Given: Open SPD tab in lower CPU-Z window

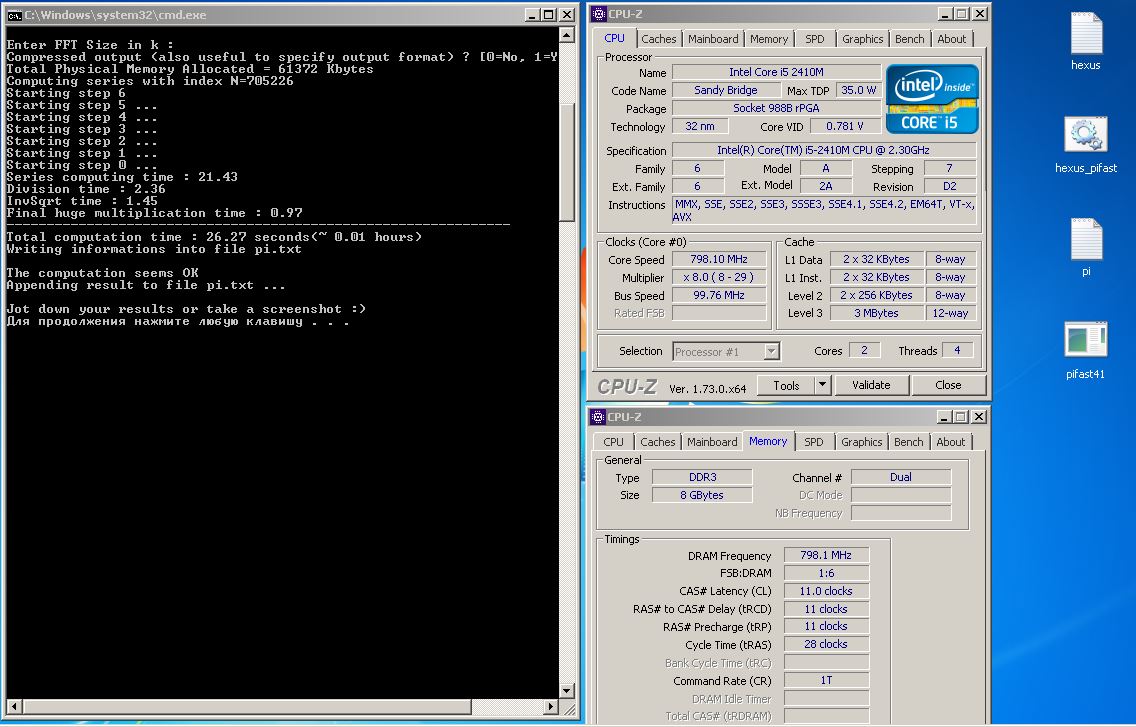Looking at the screenshot, I should pyautogui.click(x=814, y=442).
